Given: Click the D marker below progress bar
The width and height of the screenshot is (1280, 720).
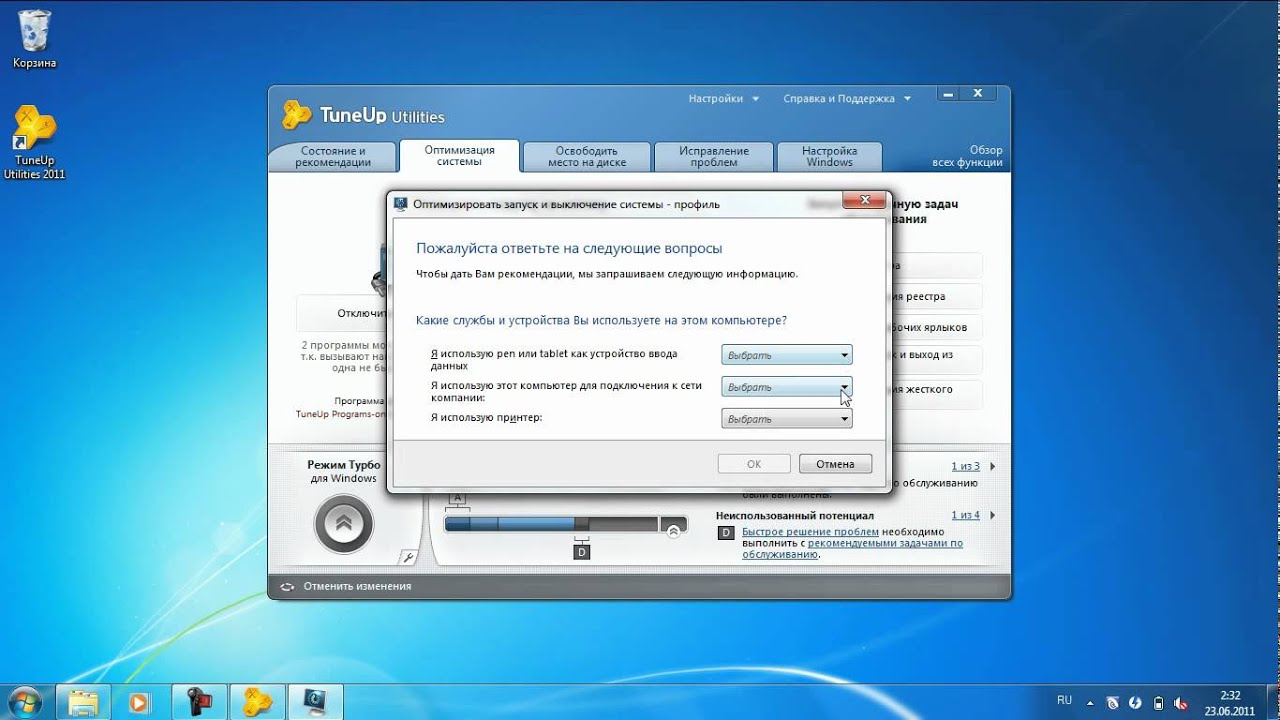Looking at the screenshot, I should 582,552.
